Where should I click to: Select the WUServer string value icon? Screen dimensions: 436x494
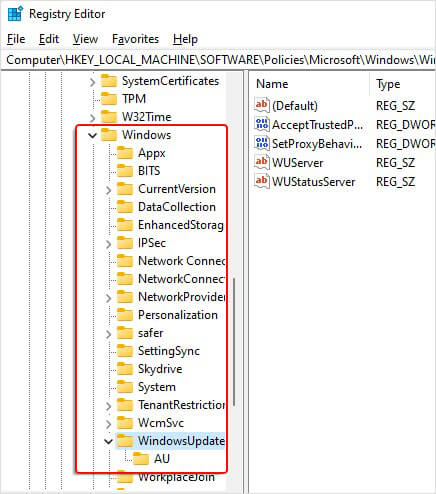[x=262, y=162]
